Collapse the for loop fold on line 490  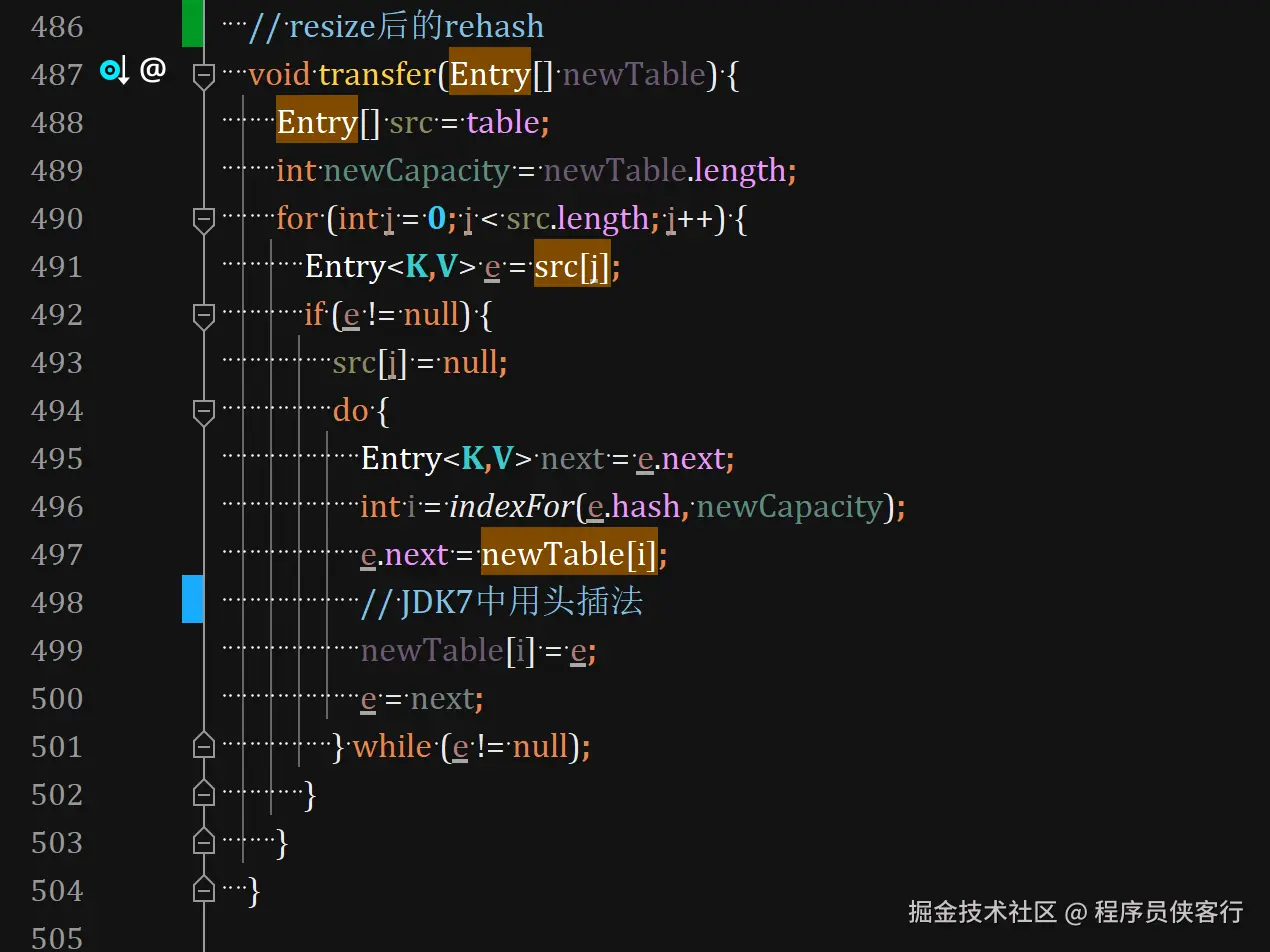203,220
